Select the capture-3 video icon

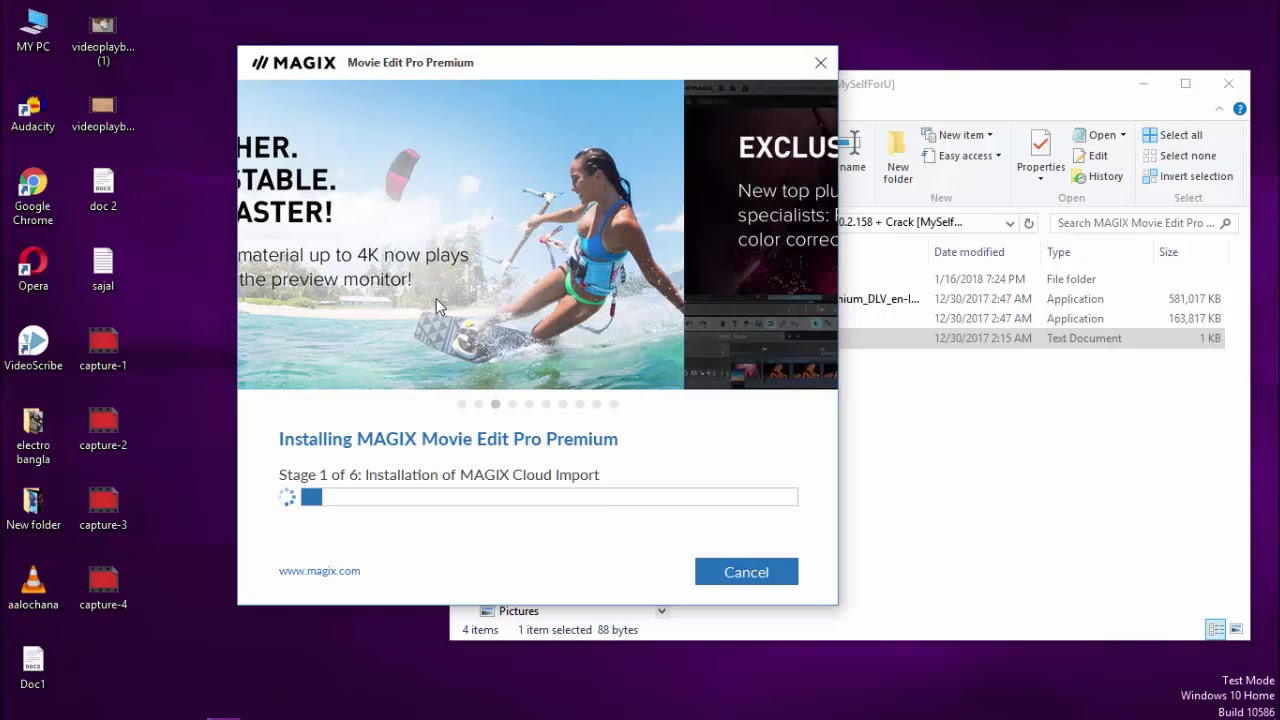[x=103, y=509]
